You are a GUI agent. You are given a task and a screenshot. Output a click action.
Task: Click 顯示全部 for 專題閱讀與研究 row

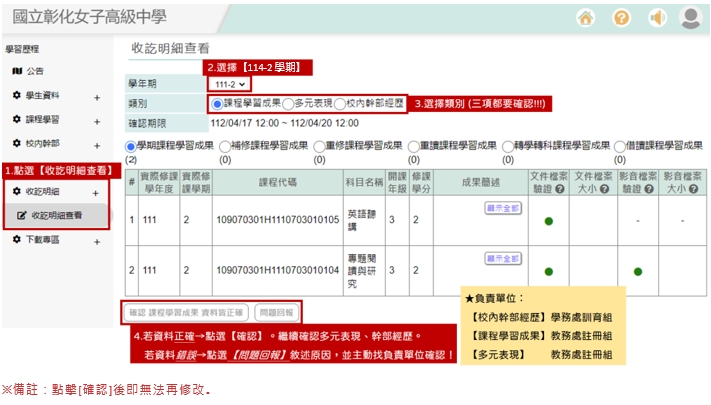click(503, 259)
